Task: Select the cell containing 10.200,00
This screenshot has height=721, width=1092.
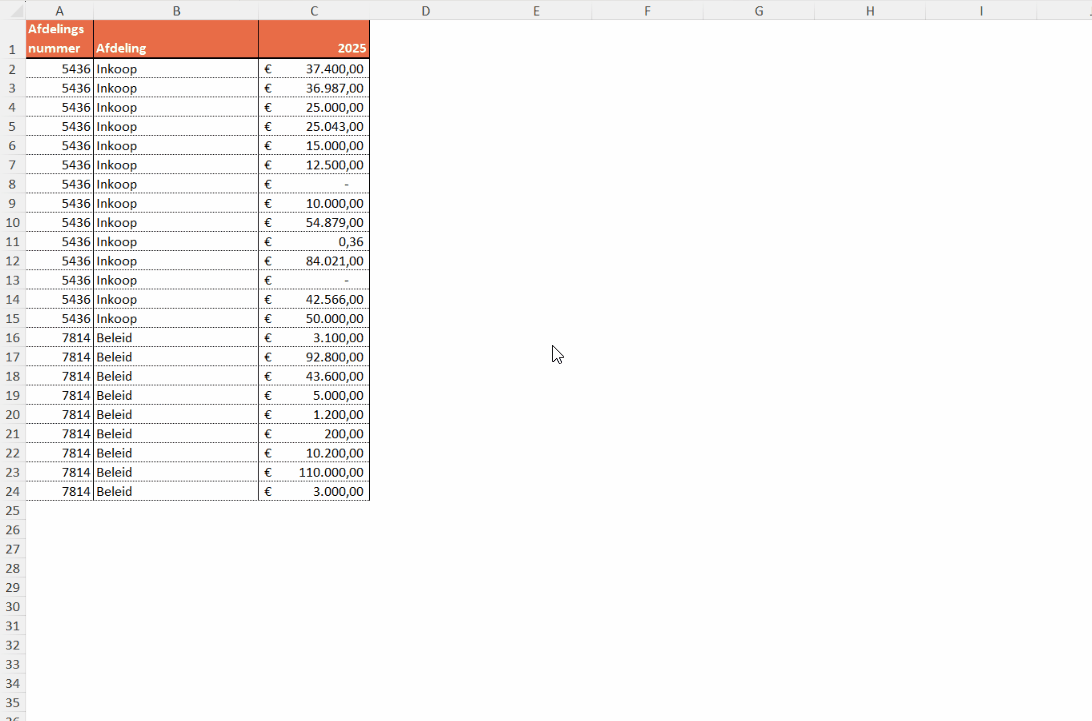Action: coord(314,453)
